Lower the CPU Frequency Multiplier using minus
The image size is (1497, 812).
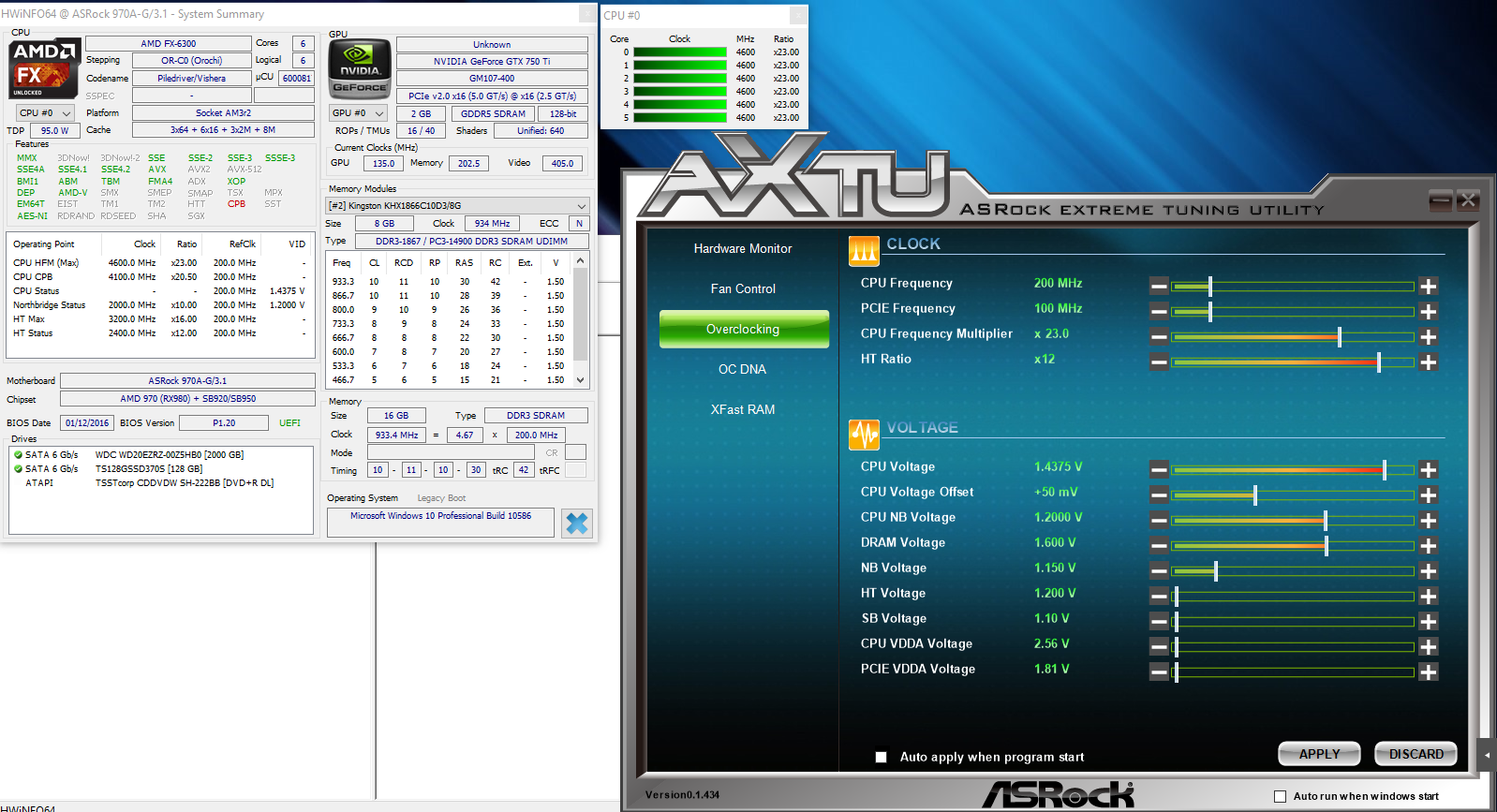1159,336
